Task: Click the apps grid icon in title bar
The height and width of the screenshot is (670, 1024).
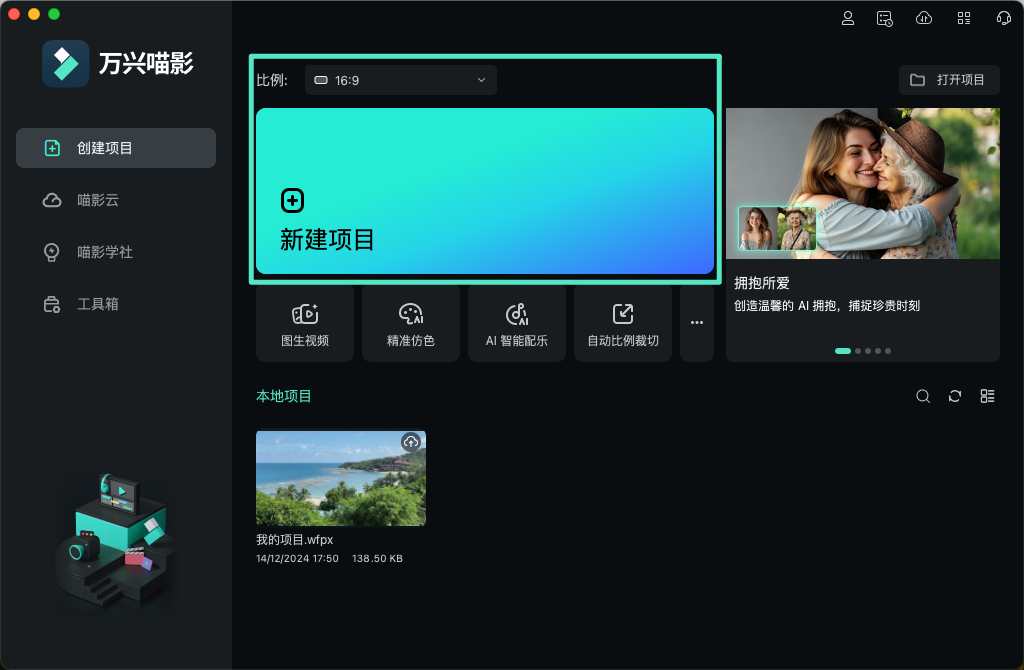Action: (964, 17)
